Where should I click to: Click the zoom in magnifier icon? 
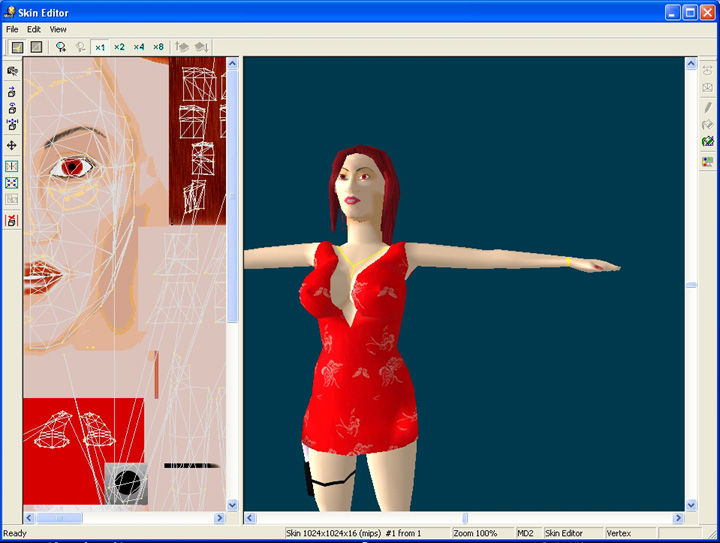(x=61, y=47)
